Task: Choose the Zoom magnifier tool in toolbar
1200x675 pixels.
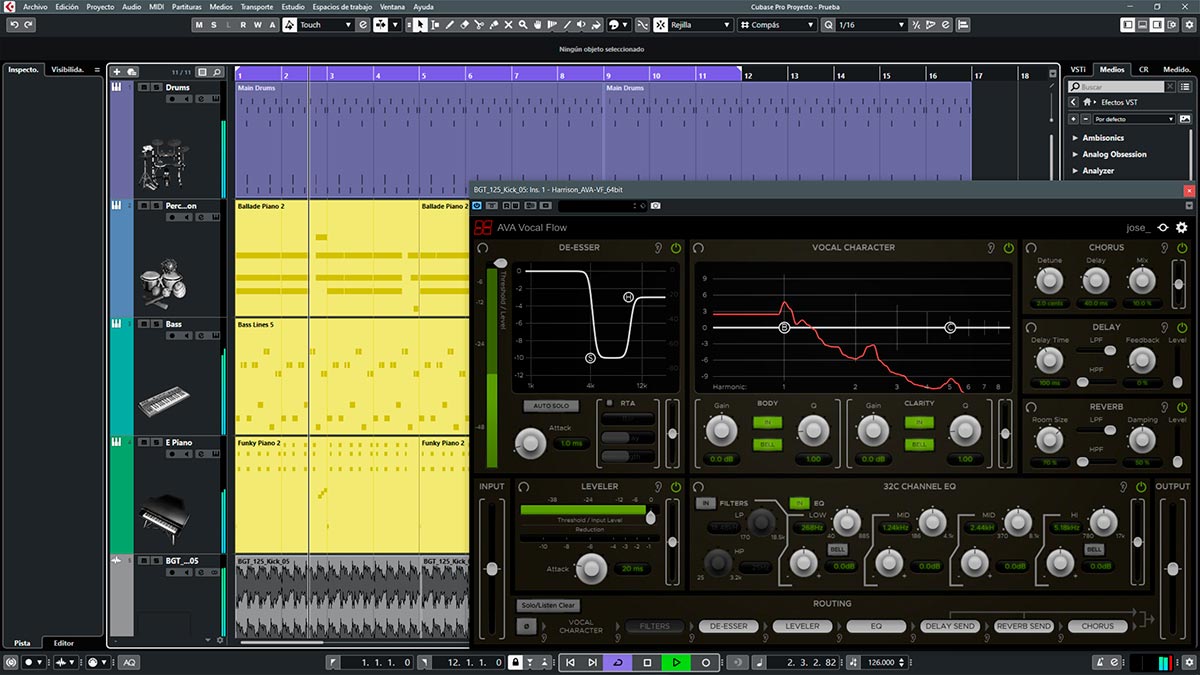Action: tap(524, 24)
